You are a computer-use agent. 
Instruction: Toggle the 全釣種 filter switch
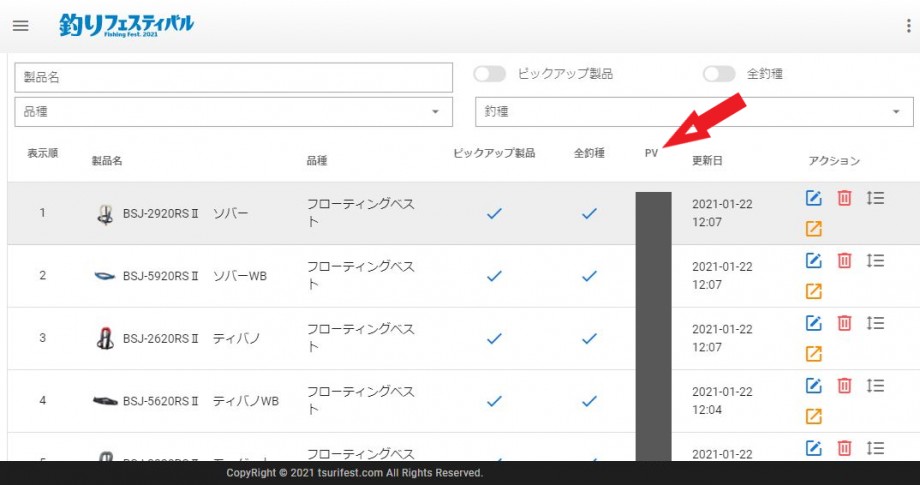(719, 74)
